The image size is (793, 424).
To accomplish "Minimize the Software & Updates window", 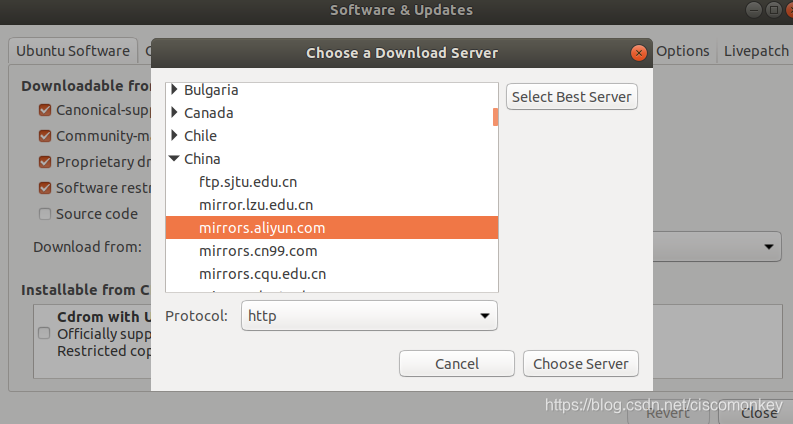I will [x=754, y=10].
